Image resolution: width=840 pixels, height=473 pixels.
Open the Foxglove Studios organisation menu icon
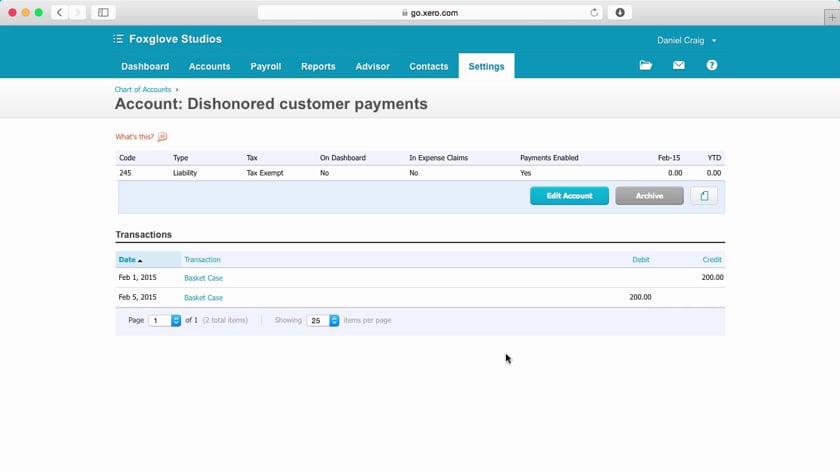click(x=118, y=39)
